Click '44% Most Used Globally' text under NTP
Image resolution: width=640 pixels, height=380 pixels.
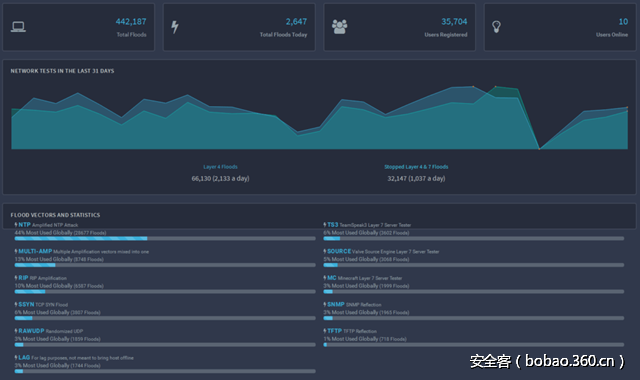click(43, 233)
